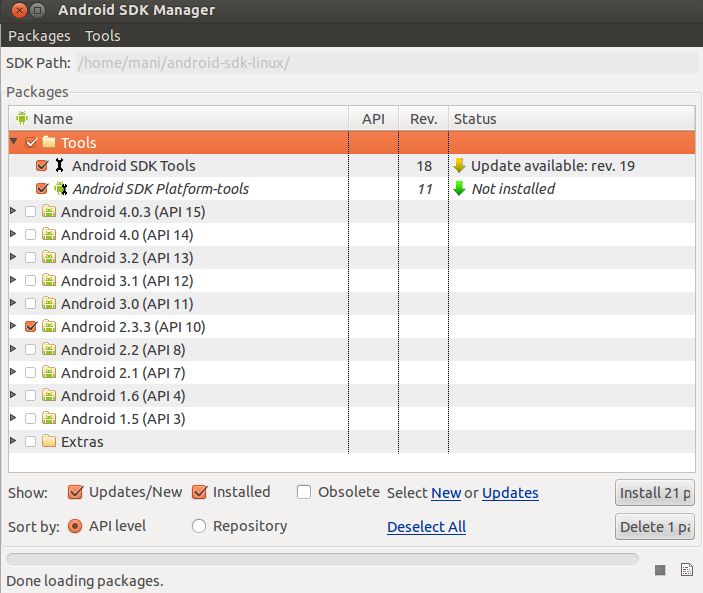Click the Status column header

(572, 118)
